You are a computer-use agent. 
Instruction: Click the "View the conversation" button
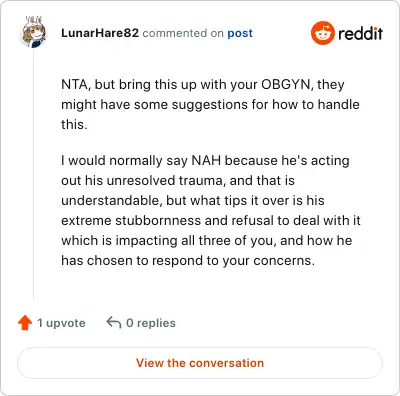[200, 363]
